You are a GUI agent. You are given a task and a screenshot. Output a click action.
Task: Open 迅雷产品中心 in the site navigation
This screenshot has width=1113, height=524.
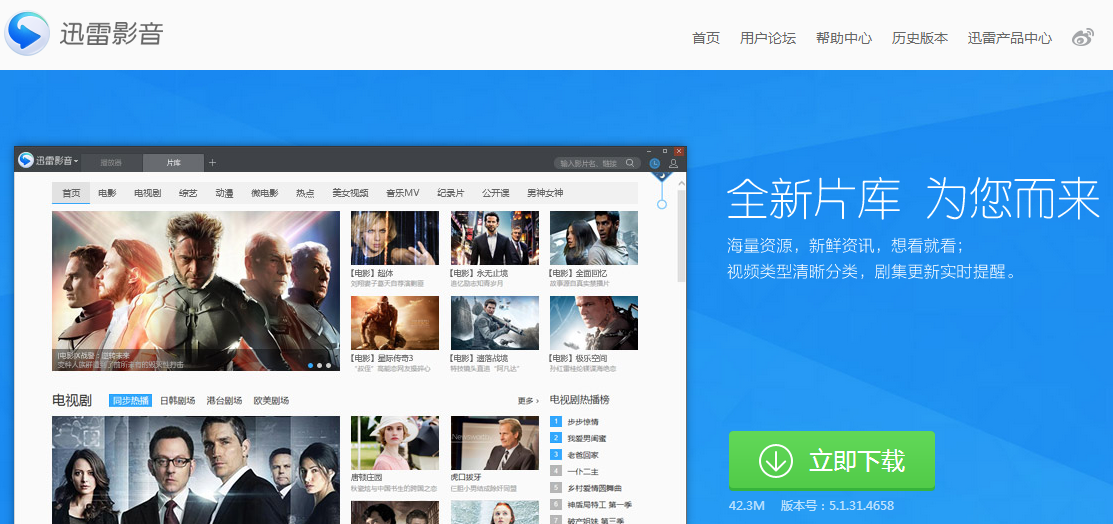(1009, 38)
